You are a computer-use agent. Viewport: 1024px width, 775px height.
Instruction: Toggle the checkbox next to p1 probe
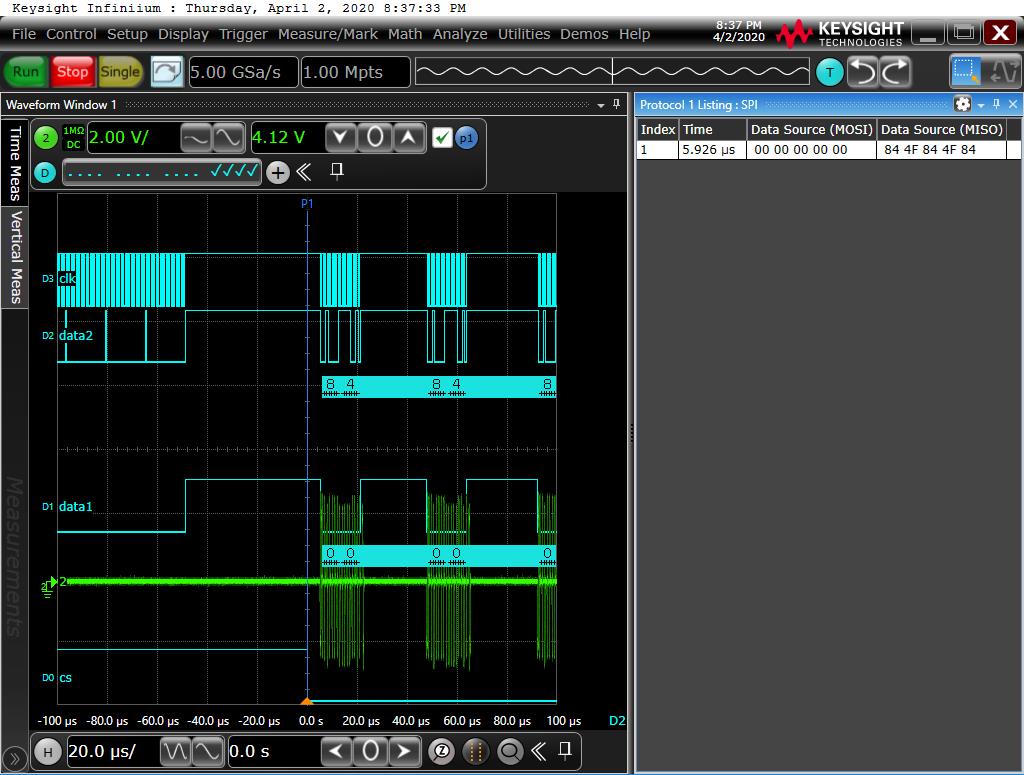pos(442,138)
